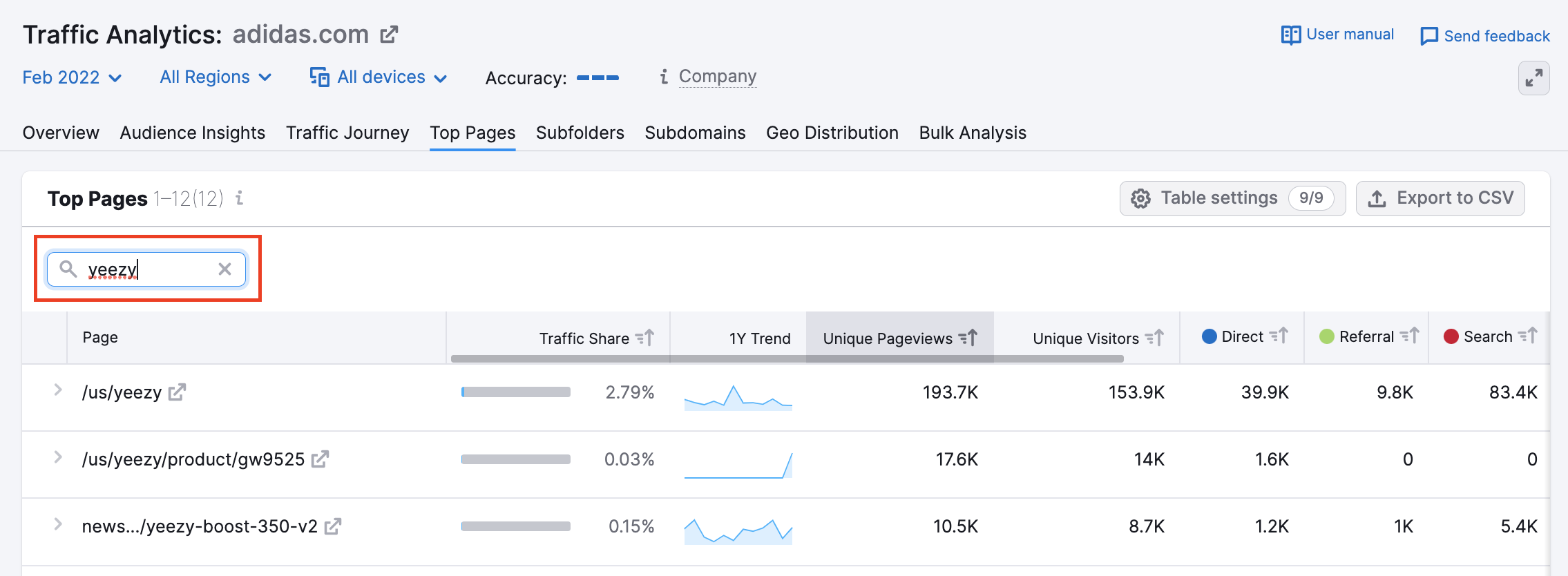This screenshot has width=1568, height=576.
Task: Switch to the Subdomains tab
Action: (x=695, y=133)
